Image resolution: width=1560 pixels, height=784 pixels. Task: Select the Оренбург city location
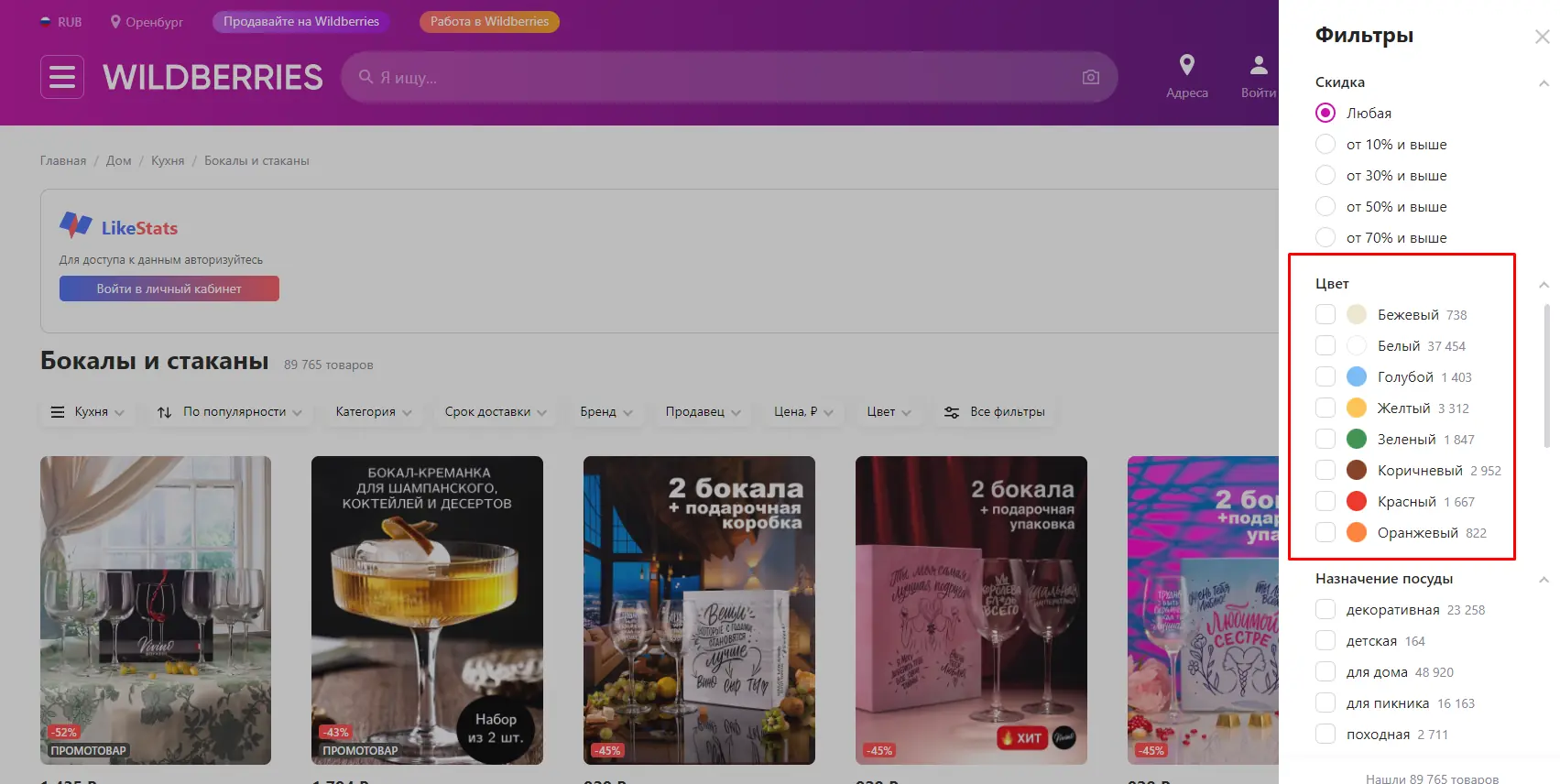[147, 22]
